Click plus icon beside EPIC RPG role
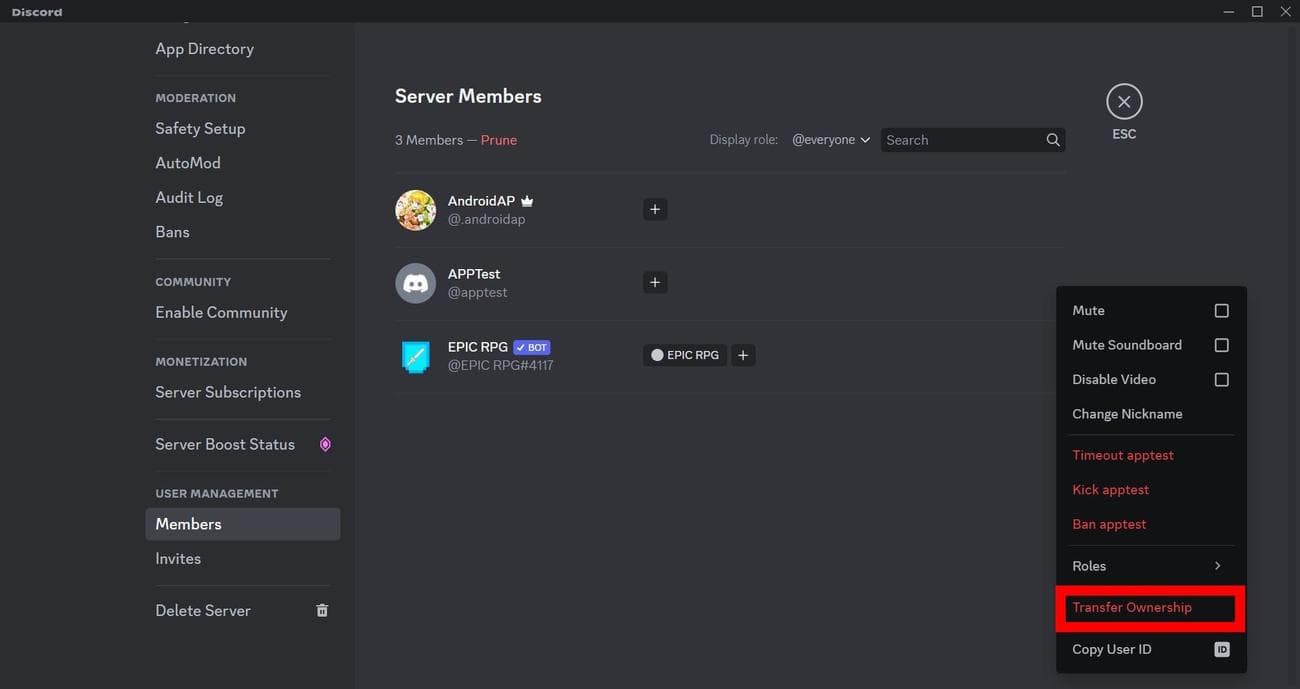Image resolution: width=1300 pixels, height=689 pixels. pos(743,355)
